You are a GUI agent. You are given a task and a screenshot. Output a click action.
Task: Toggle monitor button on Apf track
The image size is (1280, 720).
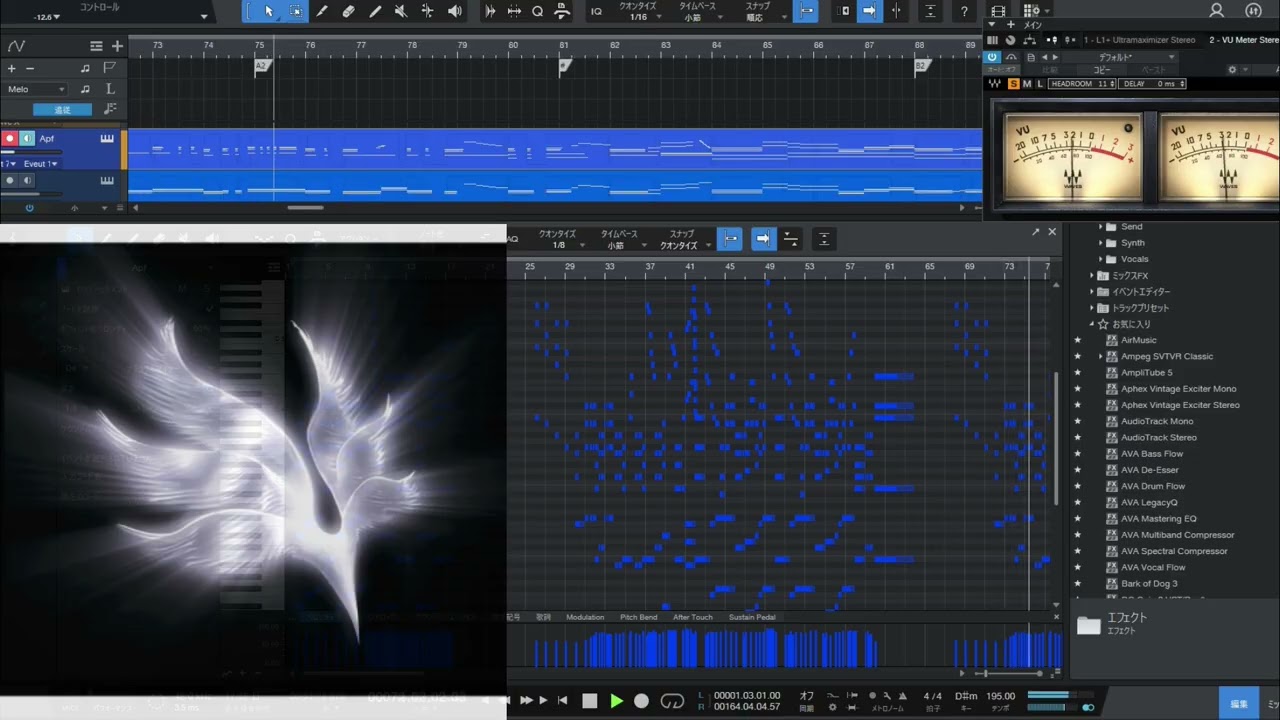coord(28,139)
